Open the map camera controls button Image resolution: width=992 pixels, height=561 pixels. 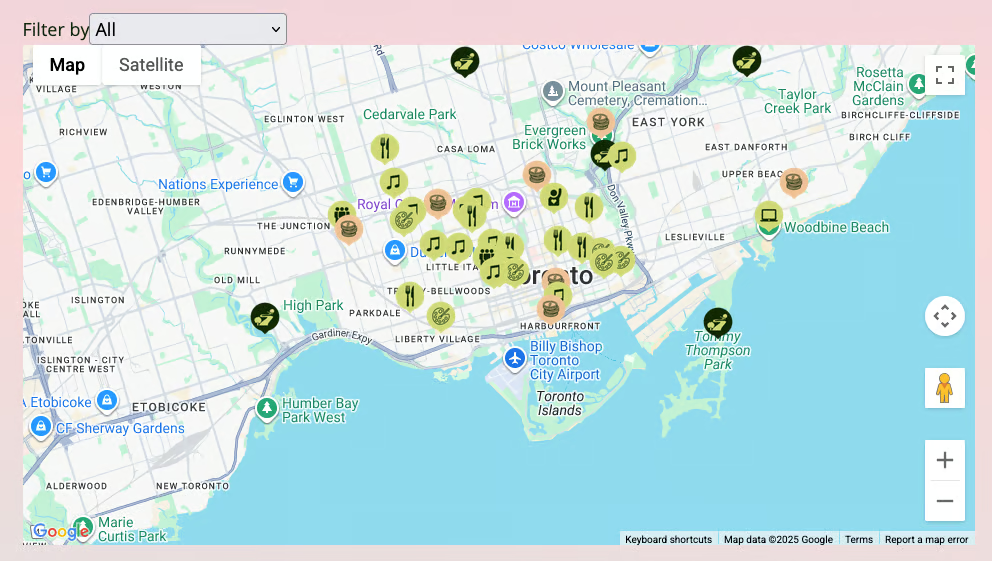point(944,316)
